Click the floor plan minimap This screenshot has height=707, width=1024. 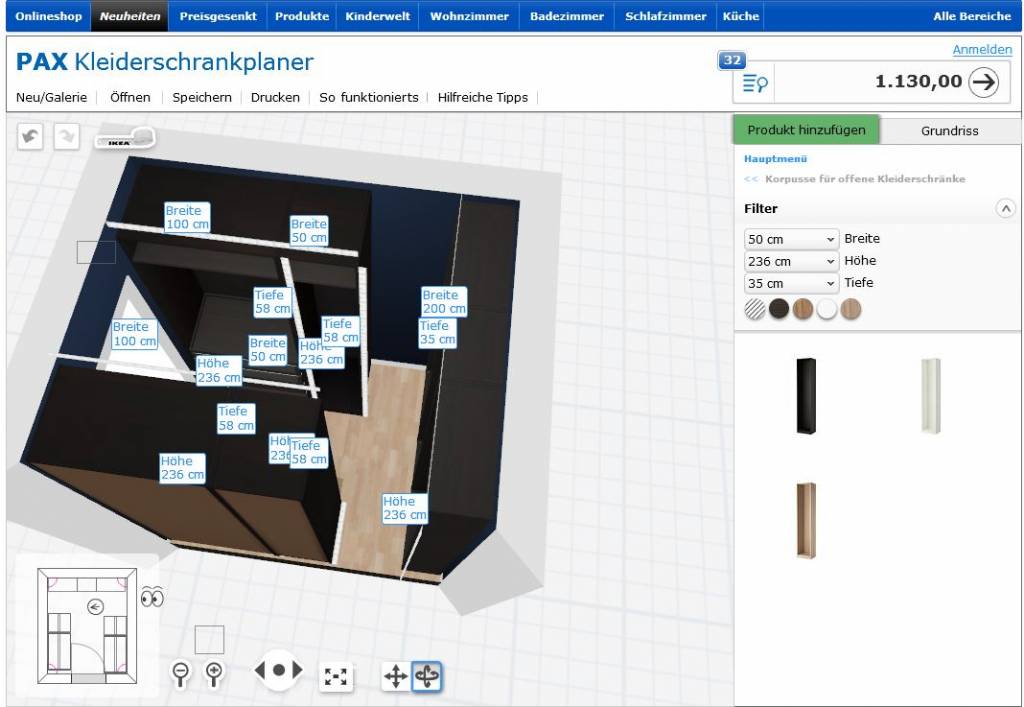[x=87, y=626]
